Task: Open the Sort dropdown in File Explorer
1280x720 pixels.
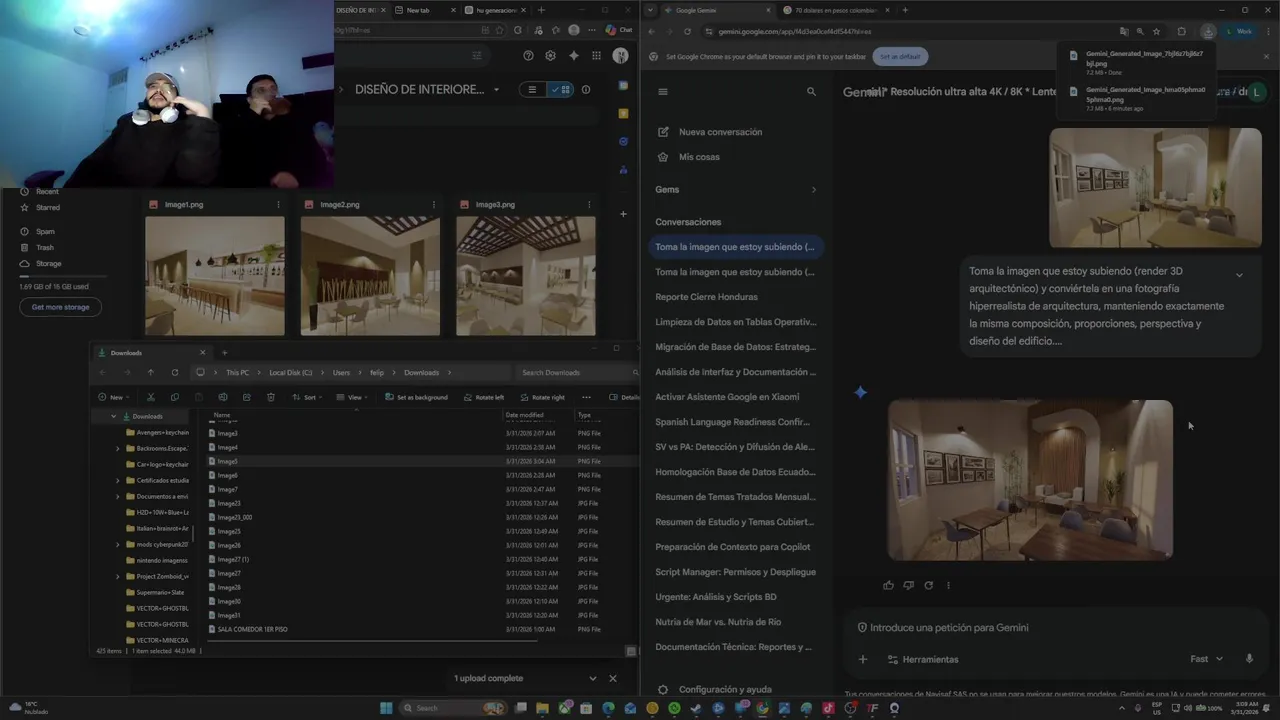Action: 308,397
